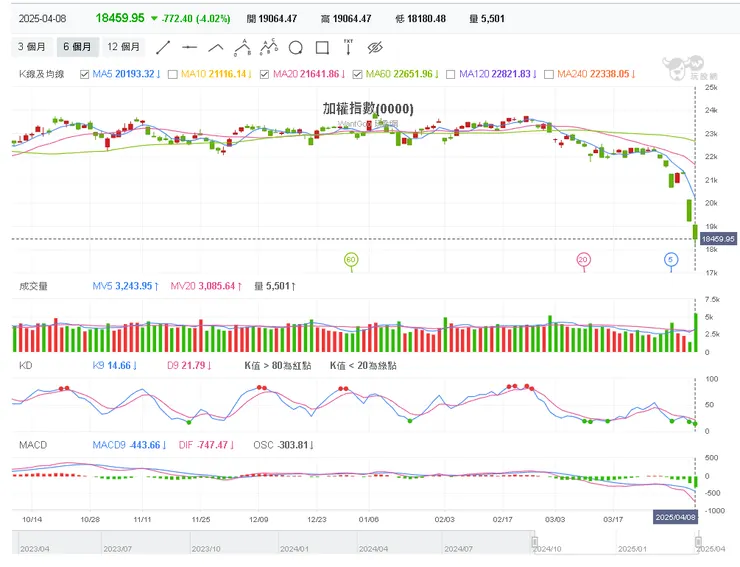
Task: Select the horizontal line drawing tool
Action: point(190,47)
